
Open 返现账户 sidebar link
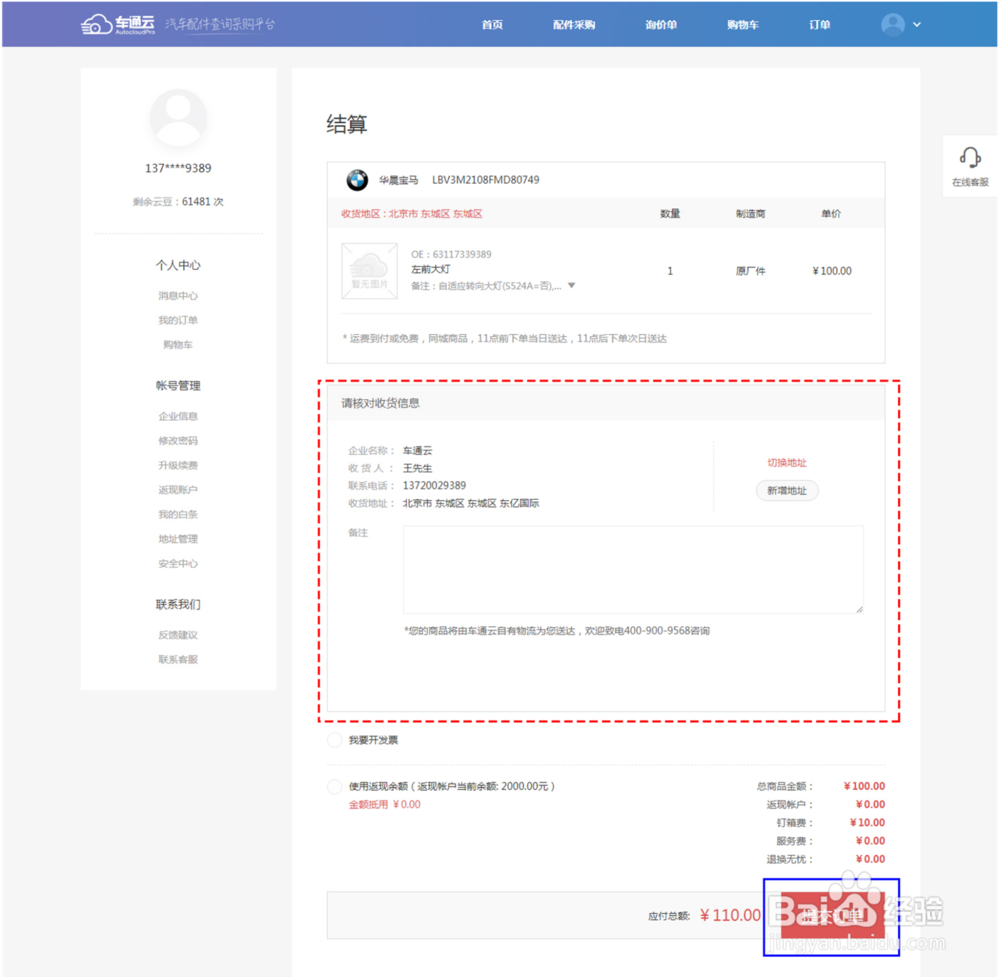click(x=178, y=490)
